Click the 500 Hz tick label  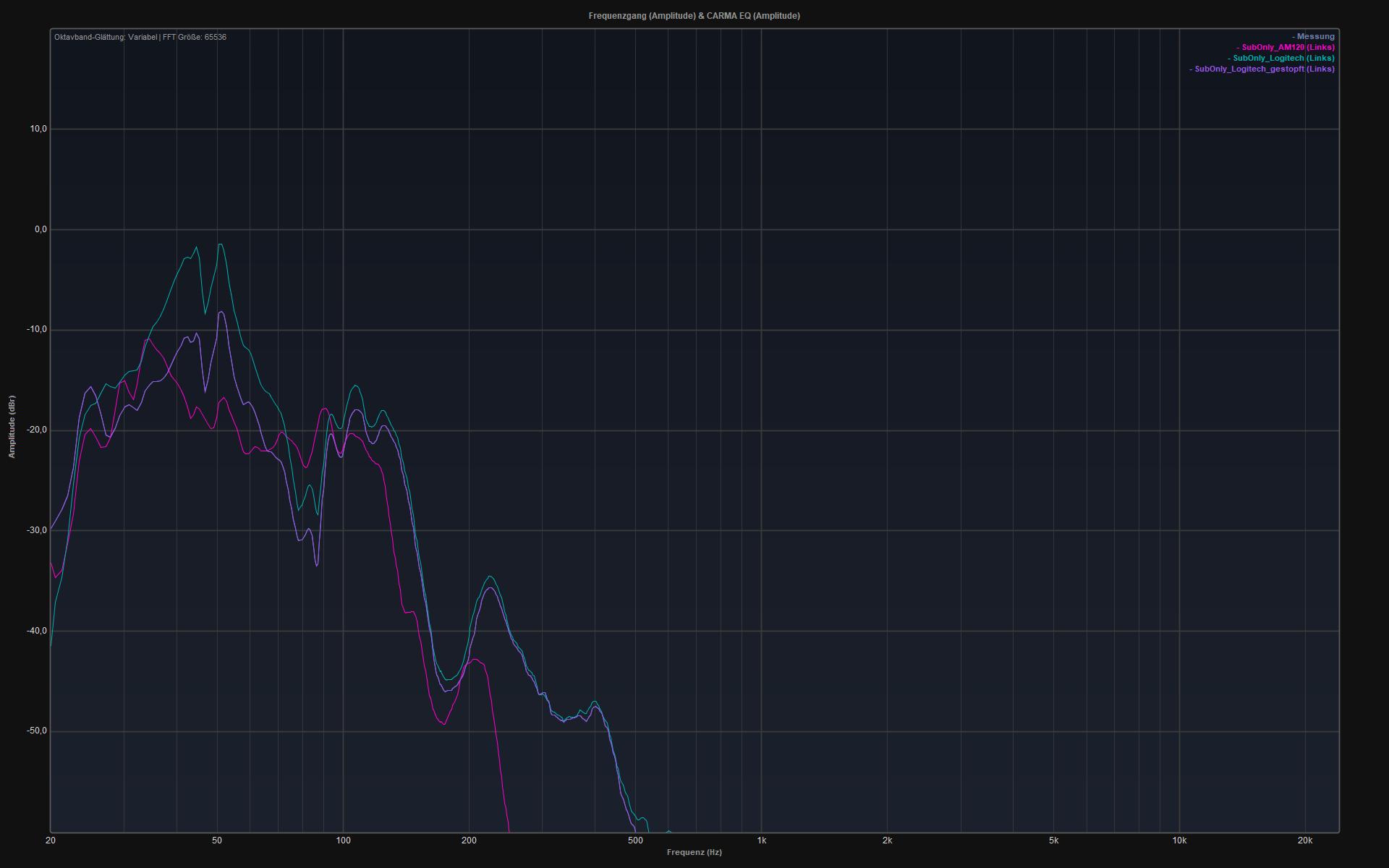(635, 841)
